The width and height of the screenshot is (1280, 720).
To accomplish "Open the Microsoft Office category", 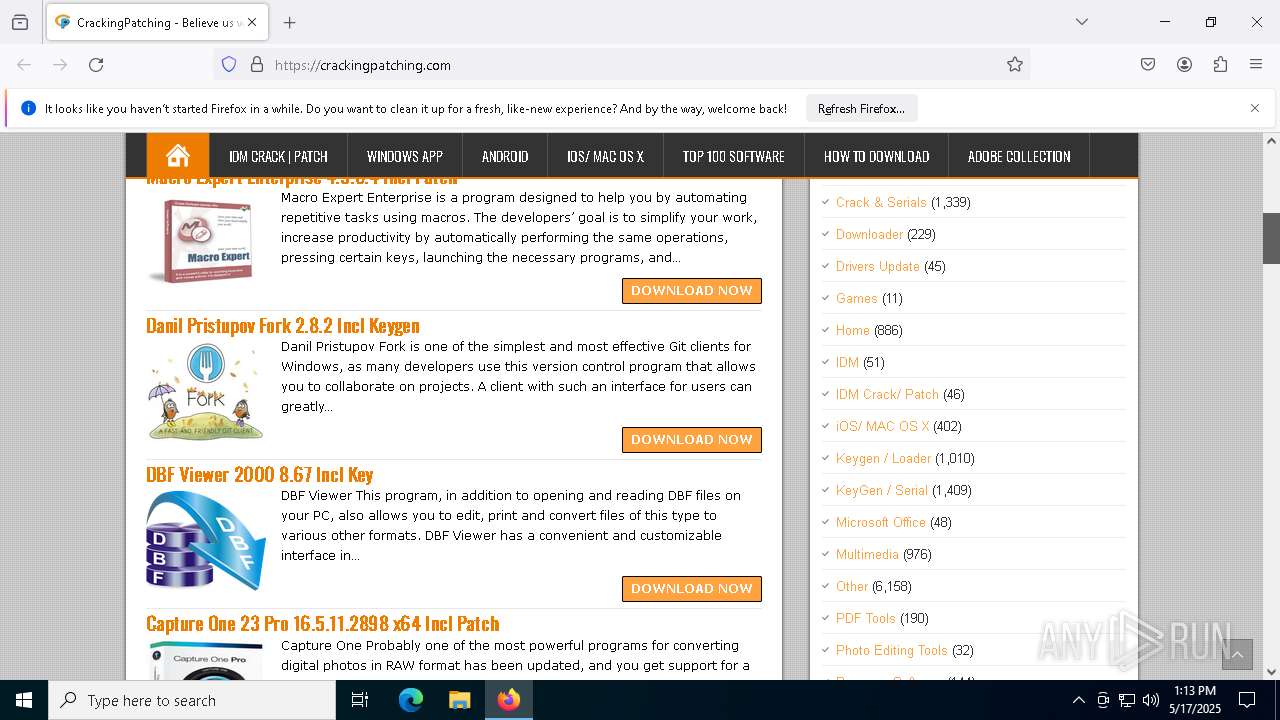I will pos(881,522).
